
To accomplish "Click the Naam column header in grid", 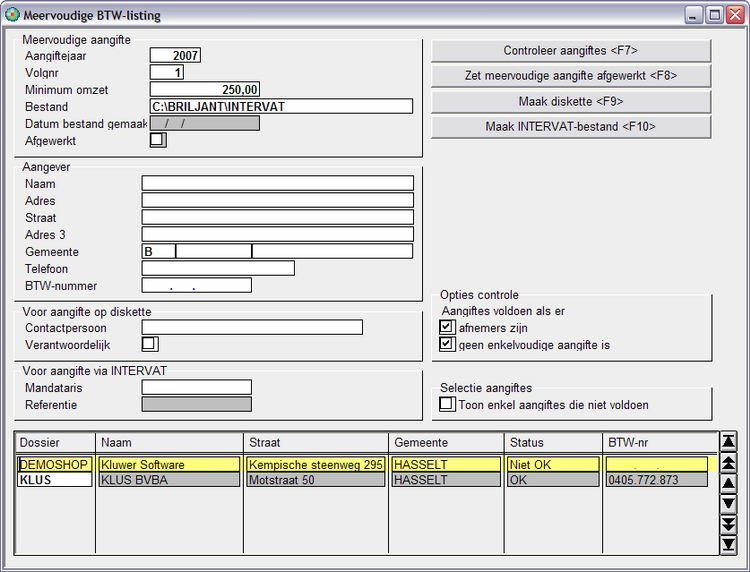I will (170, 442).
